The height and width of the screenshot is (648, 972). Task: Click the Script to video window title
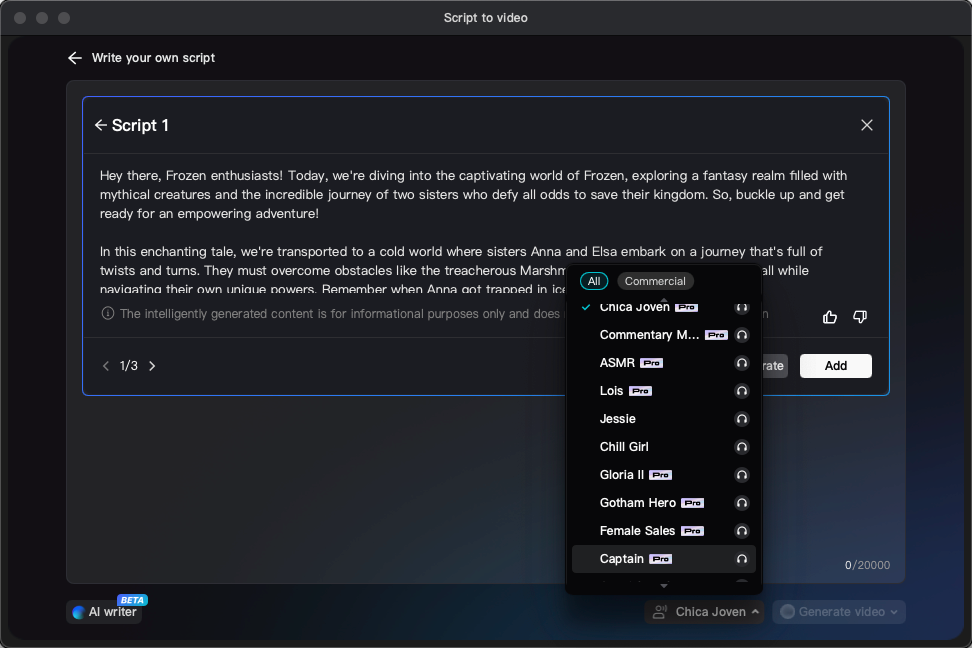point(485,18)
